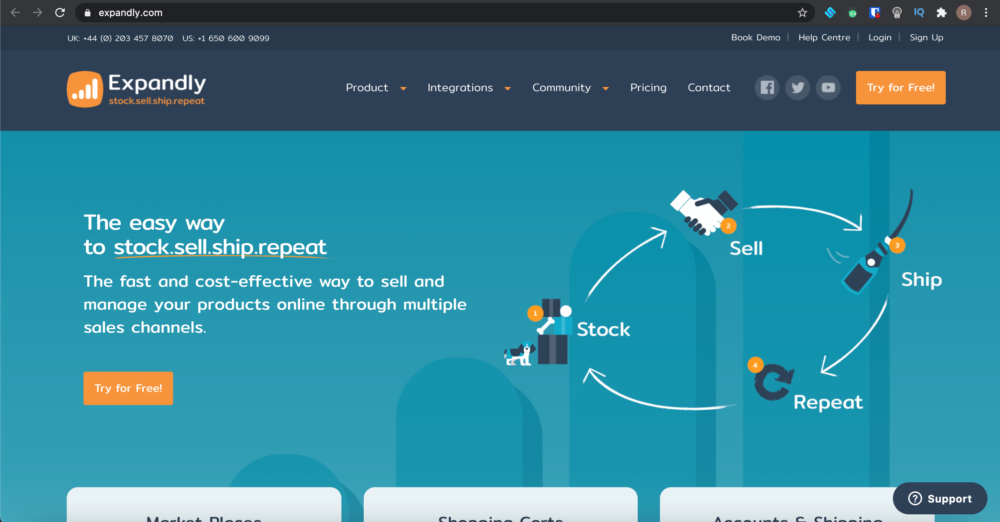This screenshot has height=522, width=1000.
Task: Click the IQ extension icon
Action: [x=919, y=12]
